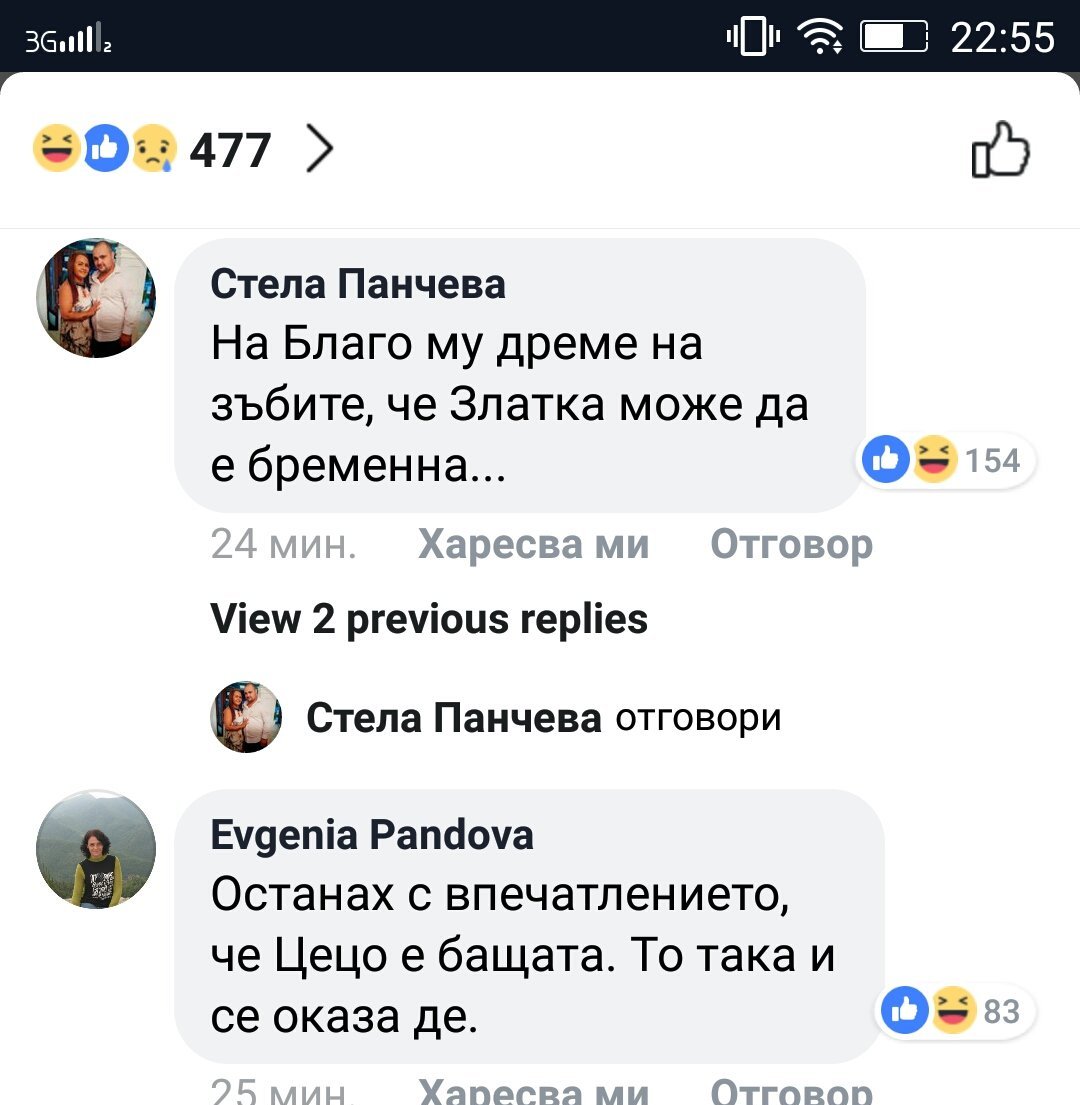Reply to Стела Панчева's comment via Отговор
Viewport: 1080px width, 1105px height.
pos(791,545)
